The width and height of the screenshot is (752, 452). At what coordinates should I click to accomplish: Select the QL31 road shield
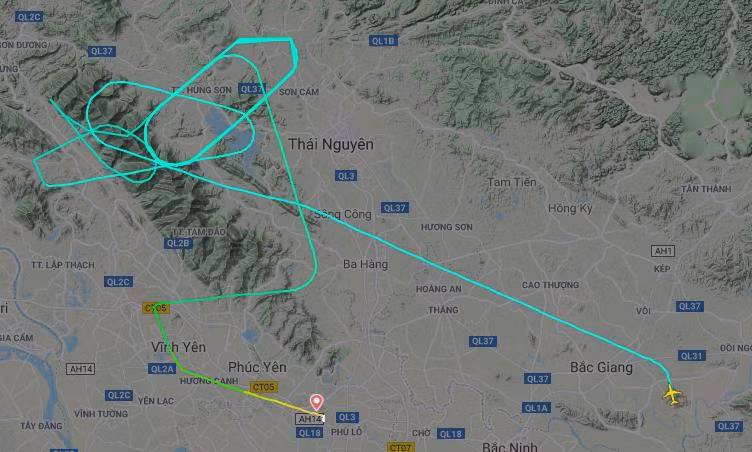(692, 356)
